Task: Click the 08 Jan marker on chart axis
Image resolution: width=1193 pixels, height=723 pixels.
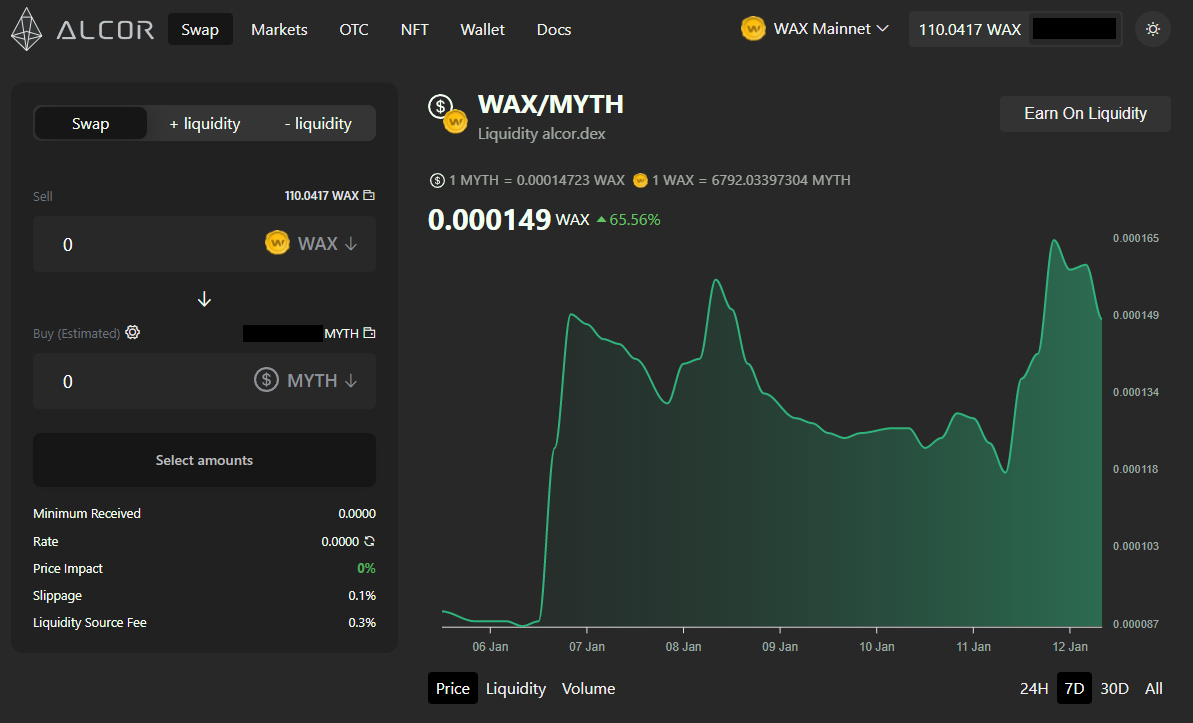Action: pos(683,646)
